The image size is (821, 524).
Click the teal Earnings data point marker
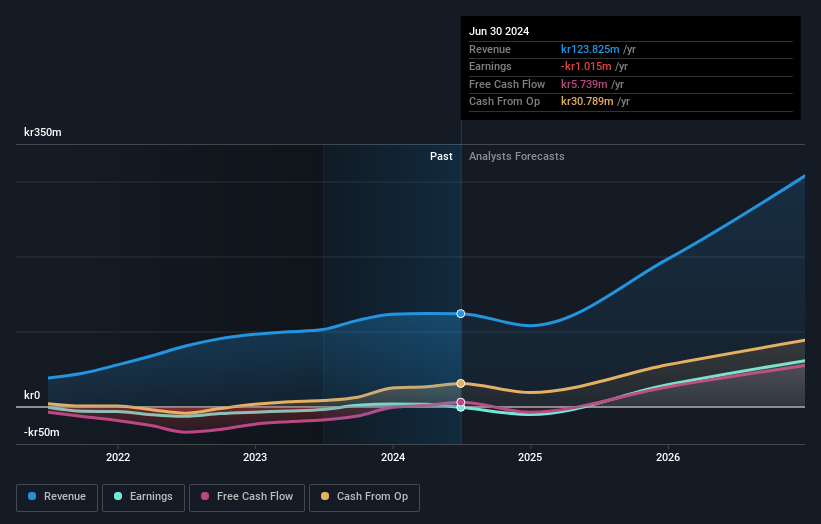coord(461,408)
